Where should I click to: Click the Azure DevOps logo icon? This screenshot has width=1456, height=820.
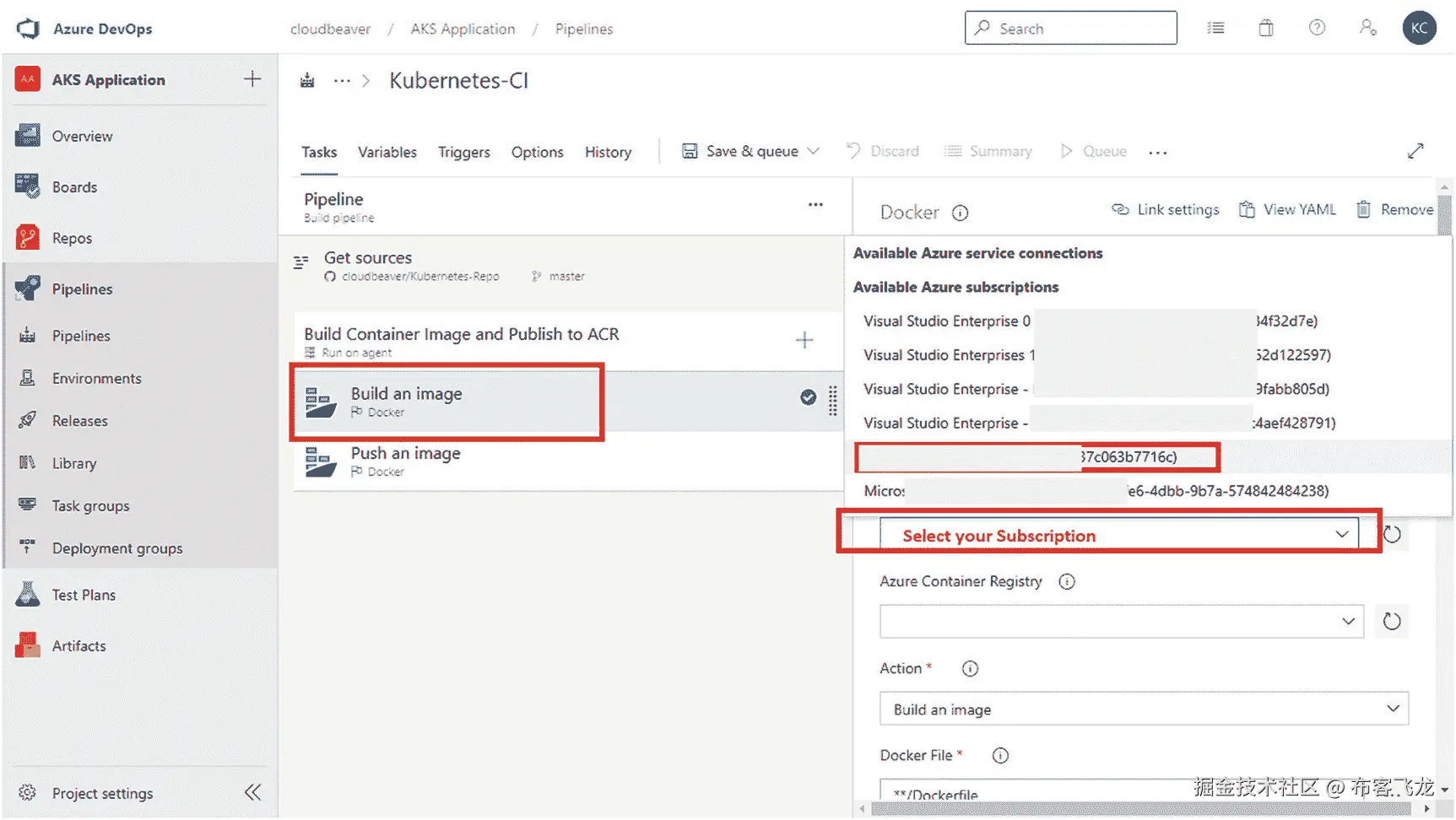(x=28, y=29)
